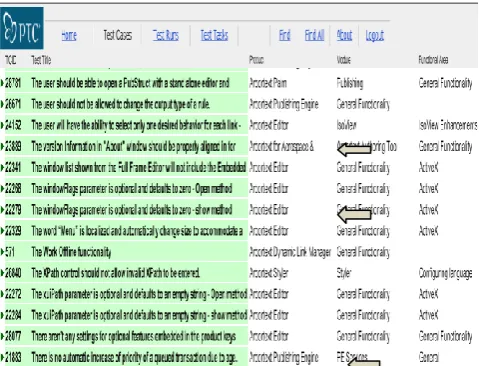479x366 pixels.
Task: Switch to the Test Cases tab
Action: click(118, 35)
